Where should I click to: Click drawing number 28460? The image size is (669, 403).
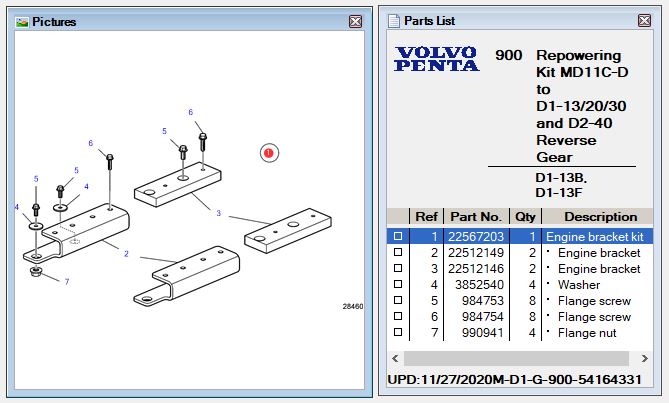pos(353,306)
